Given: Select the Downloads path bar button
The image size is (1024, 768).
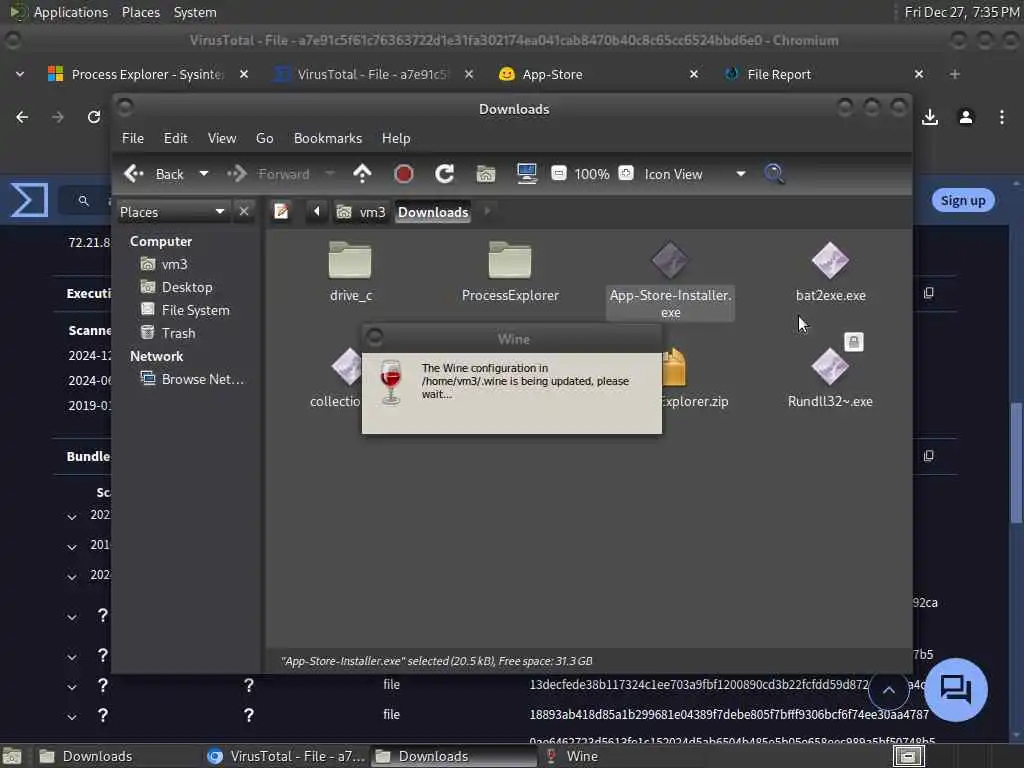Looking at the screenshot, I should tap(433, 212).
